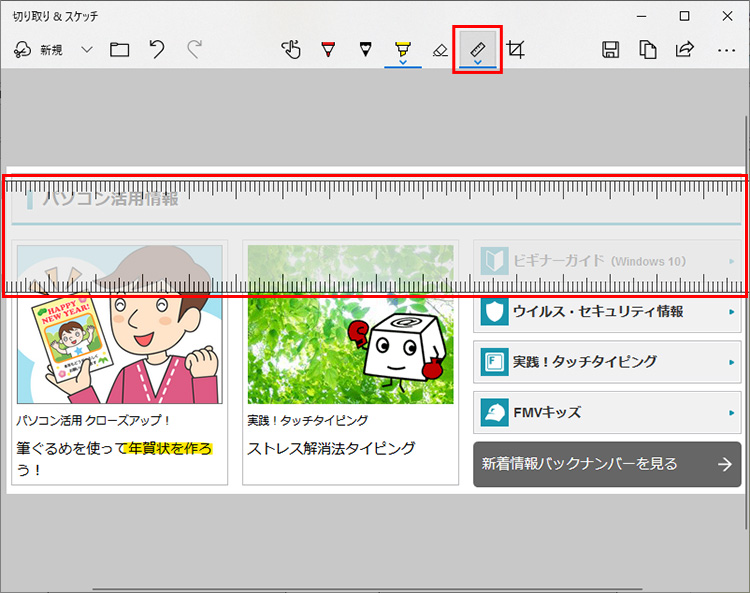Toggle touch writing mode
750x593 pixels.
[291, 49]
